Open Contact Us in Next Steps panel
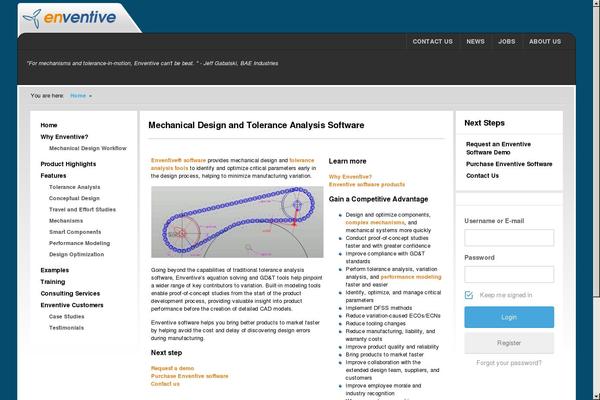Screen dimensions: 600x400 [x=482, y=176]
